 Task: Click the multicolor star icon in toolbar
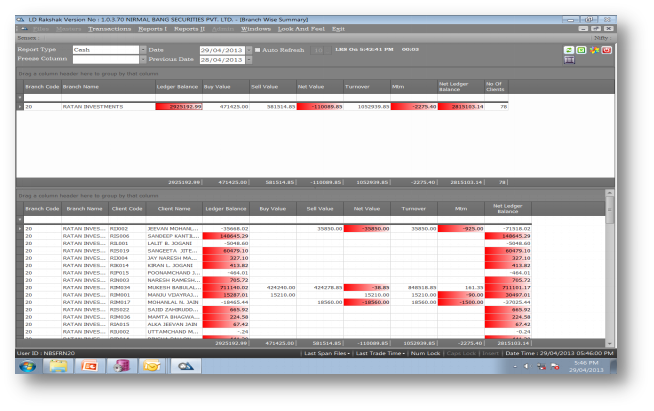[593, 49]
